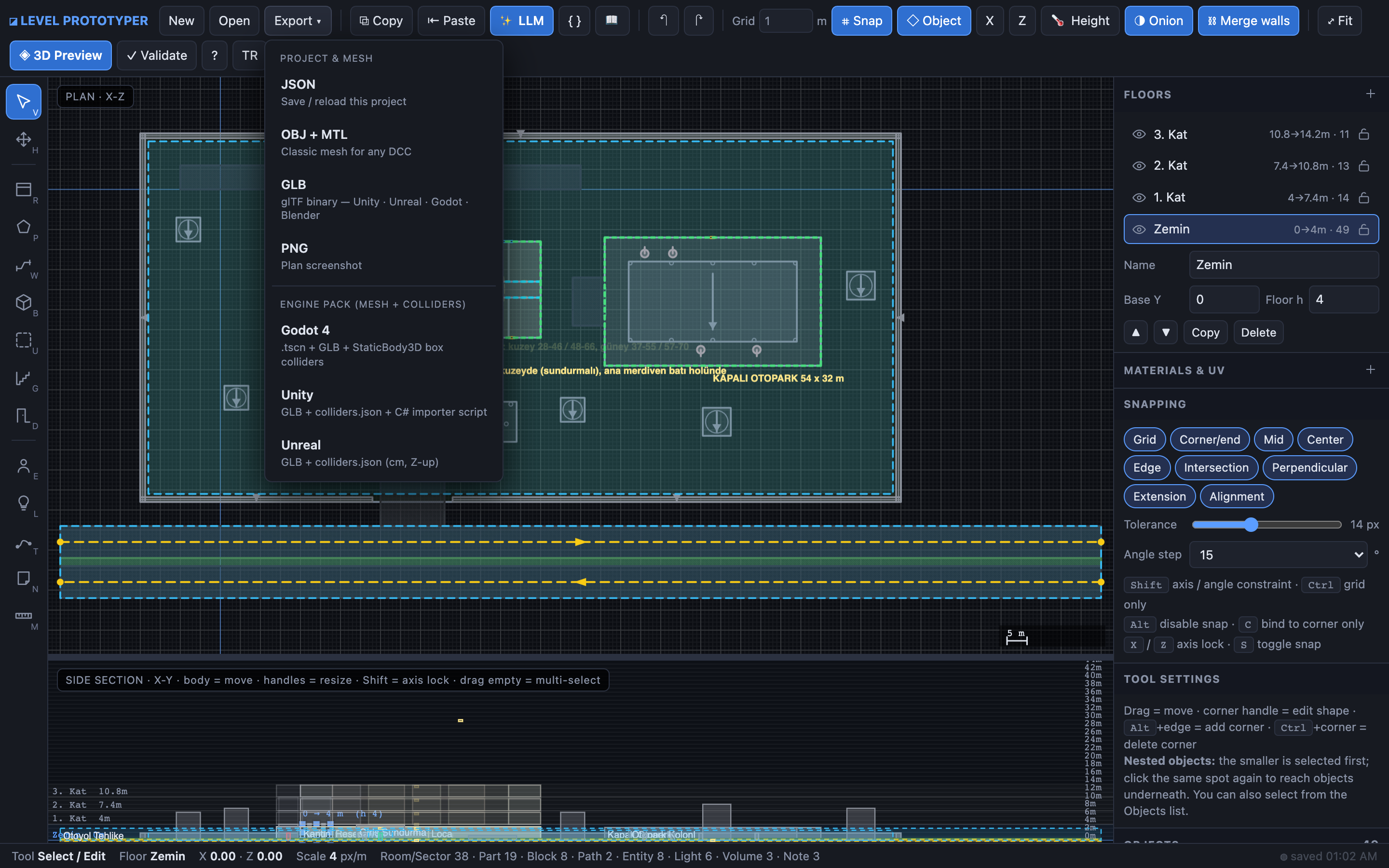
Task: Click the Base Y input
Action: pos(1224,299)
